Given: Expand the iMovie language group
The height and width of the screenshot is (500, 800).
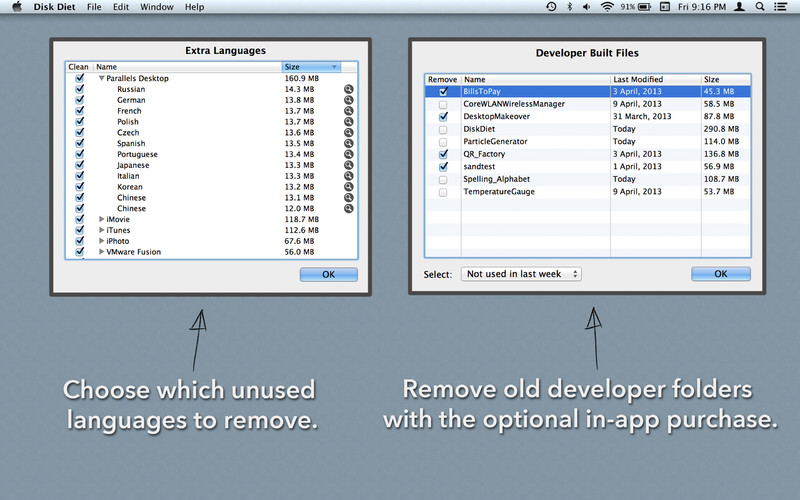Looking at the screenshot, I should [x=102, y=219].
